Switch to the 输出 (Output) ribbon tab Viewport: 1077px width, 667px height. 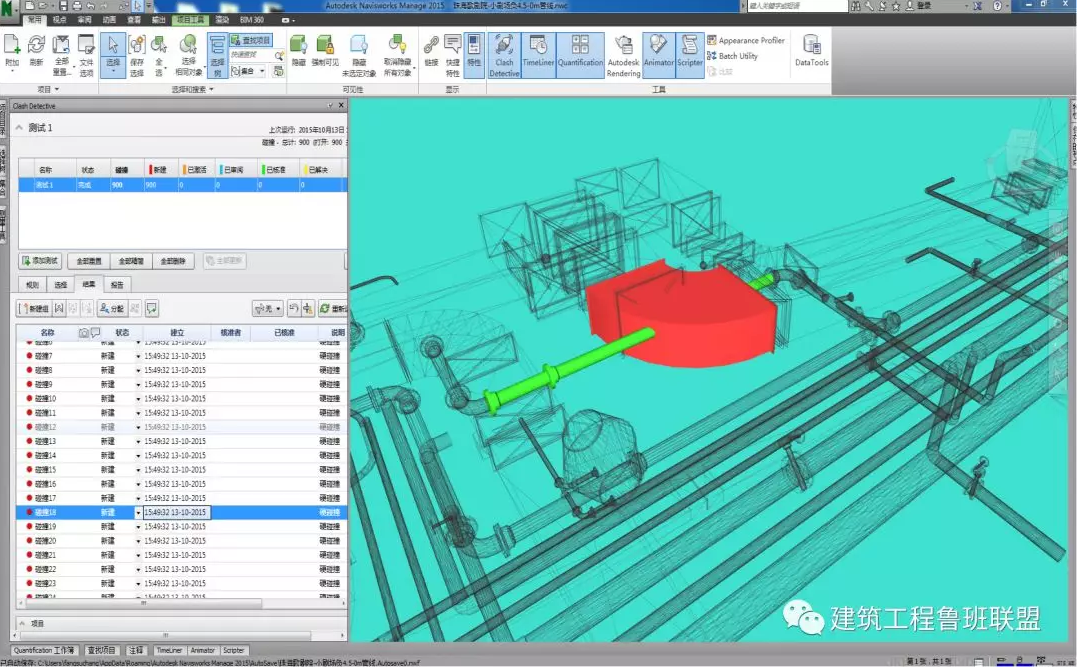(159, 20)
